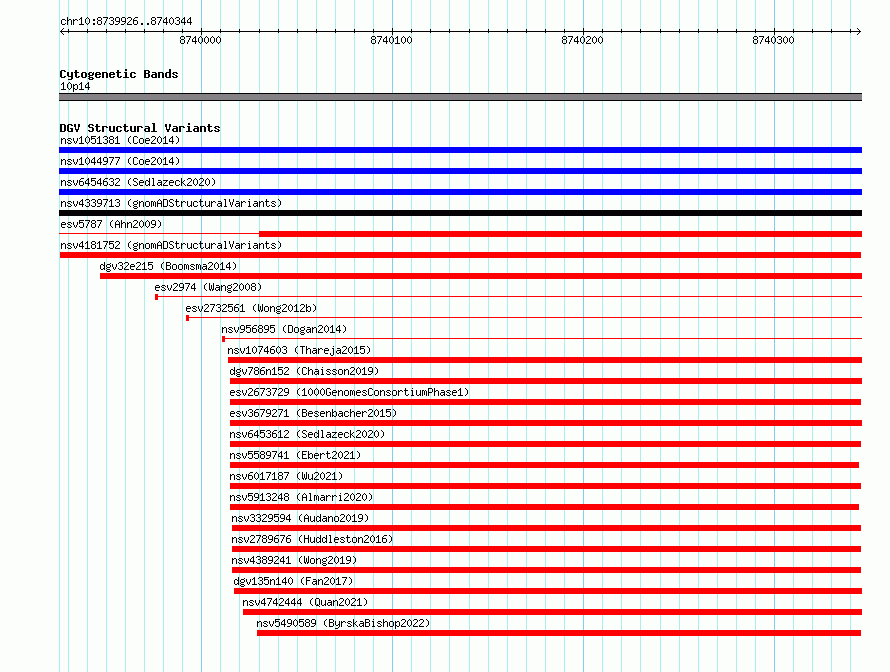Click the red bar of nsv5490589
Image resolution: width=890 pixels, height=672 pixels.
coord(559,633)
